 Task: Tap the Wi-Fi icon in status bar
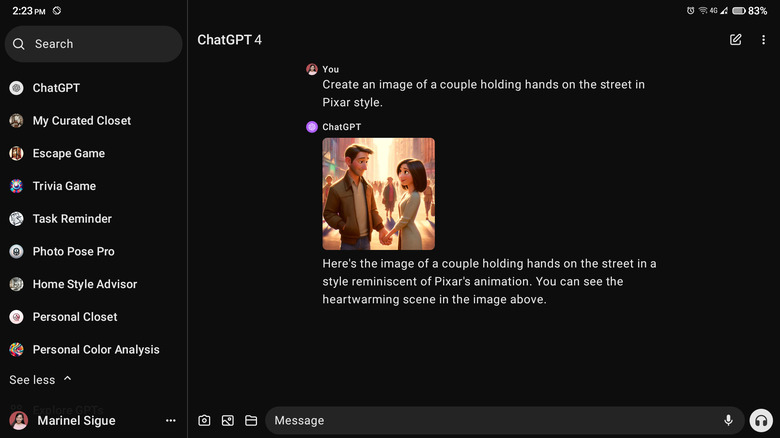click(703, 10)
